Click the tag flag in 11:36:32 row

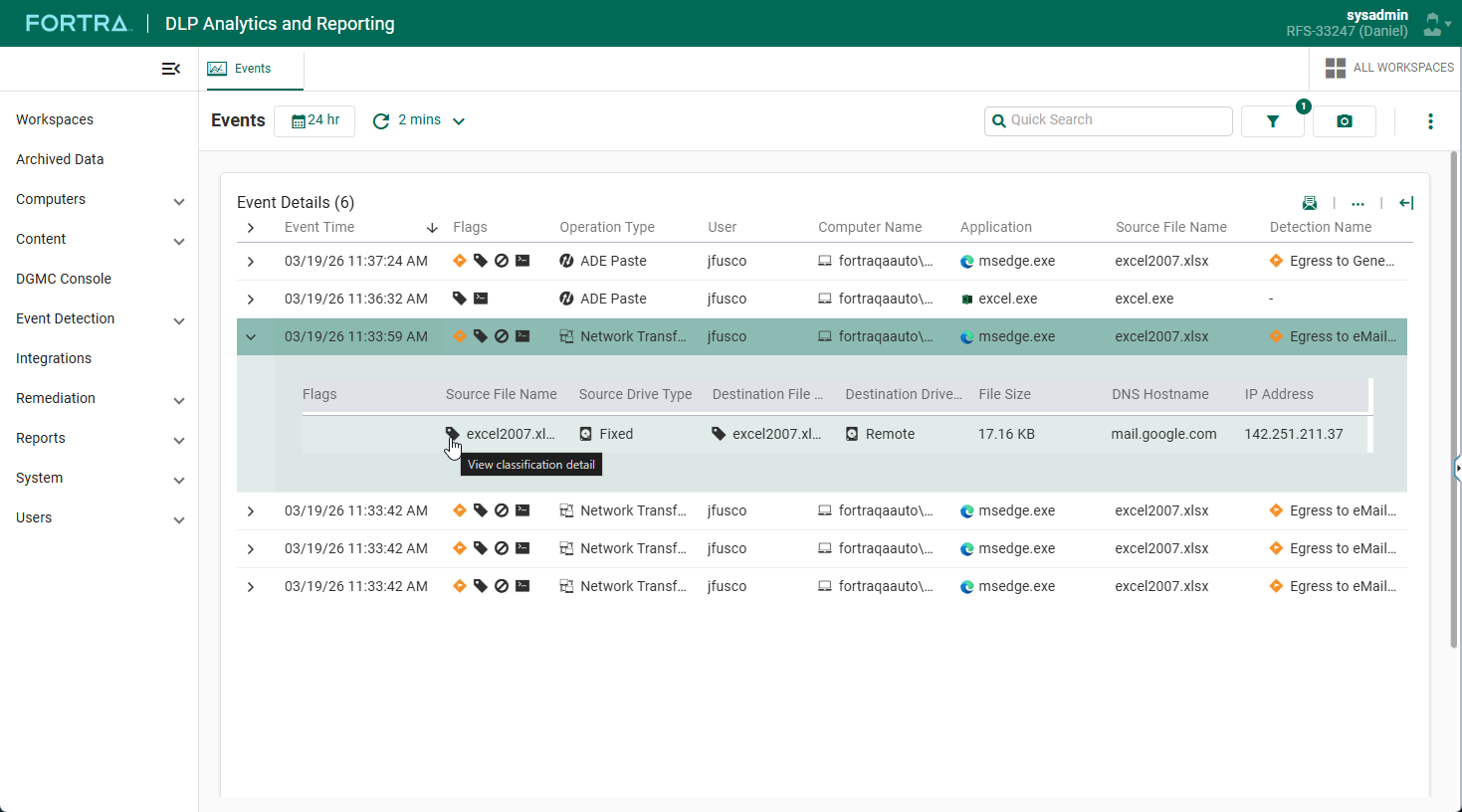pyautogui.click(x=459, y=299)
